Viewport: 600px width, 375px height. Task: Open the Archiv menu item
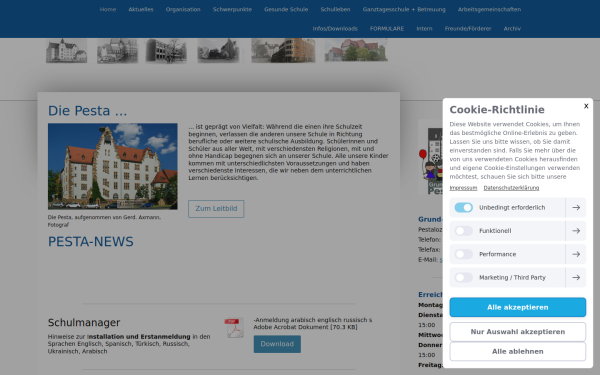[512, 29]
